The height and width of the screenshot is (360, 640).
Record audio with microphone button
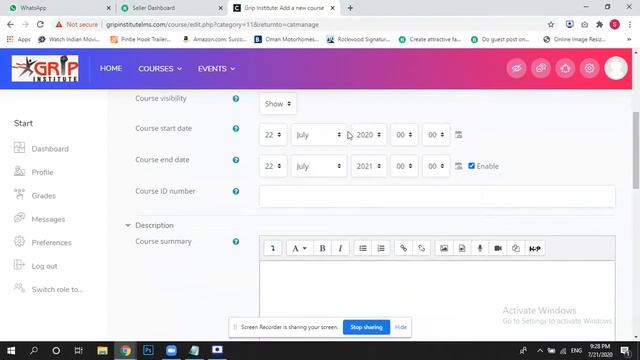[x=480, y=248]
